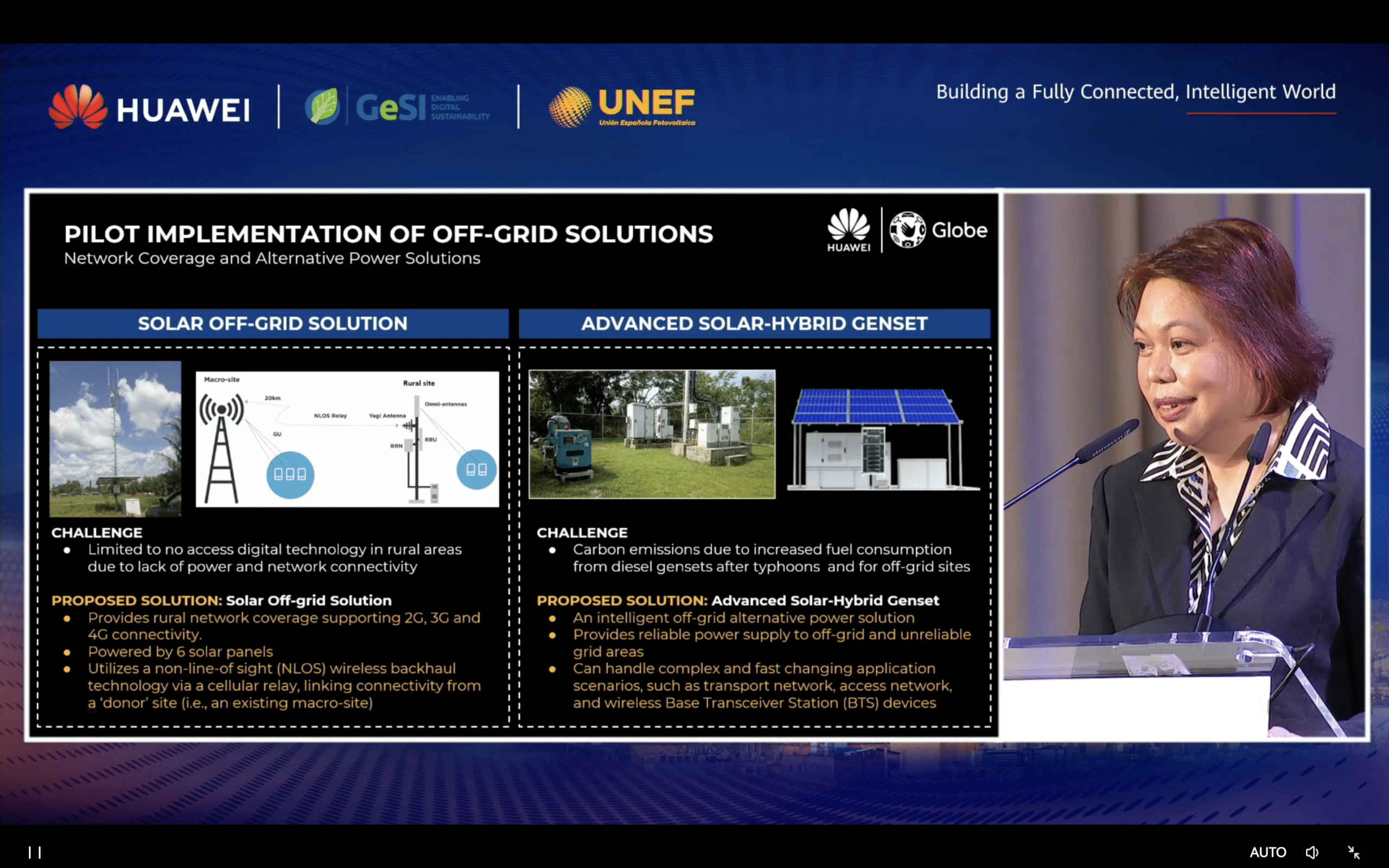Mute the video with speaker icon

click(1312, 852)
